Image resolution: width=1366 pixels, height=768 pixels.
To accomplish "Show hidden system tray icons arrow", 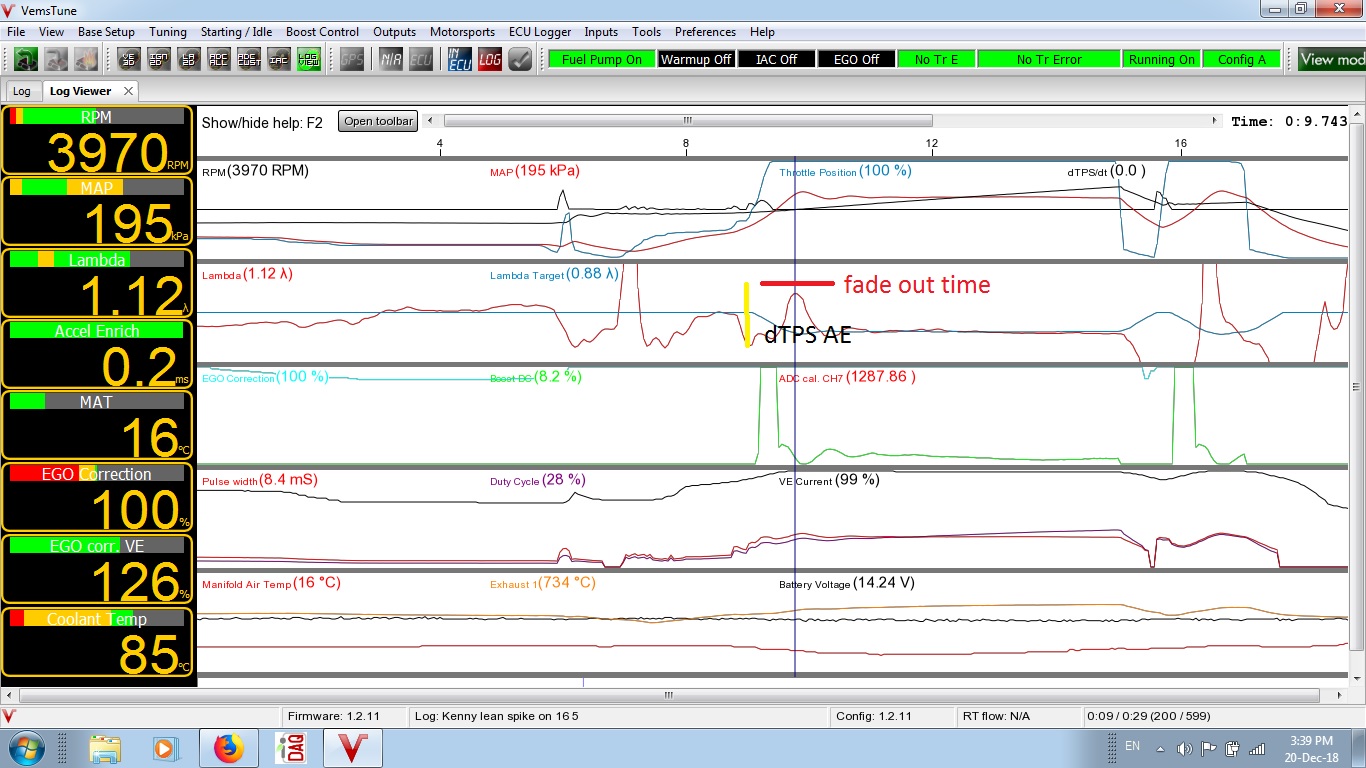I will [x=1159, y=749].
